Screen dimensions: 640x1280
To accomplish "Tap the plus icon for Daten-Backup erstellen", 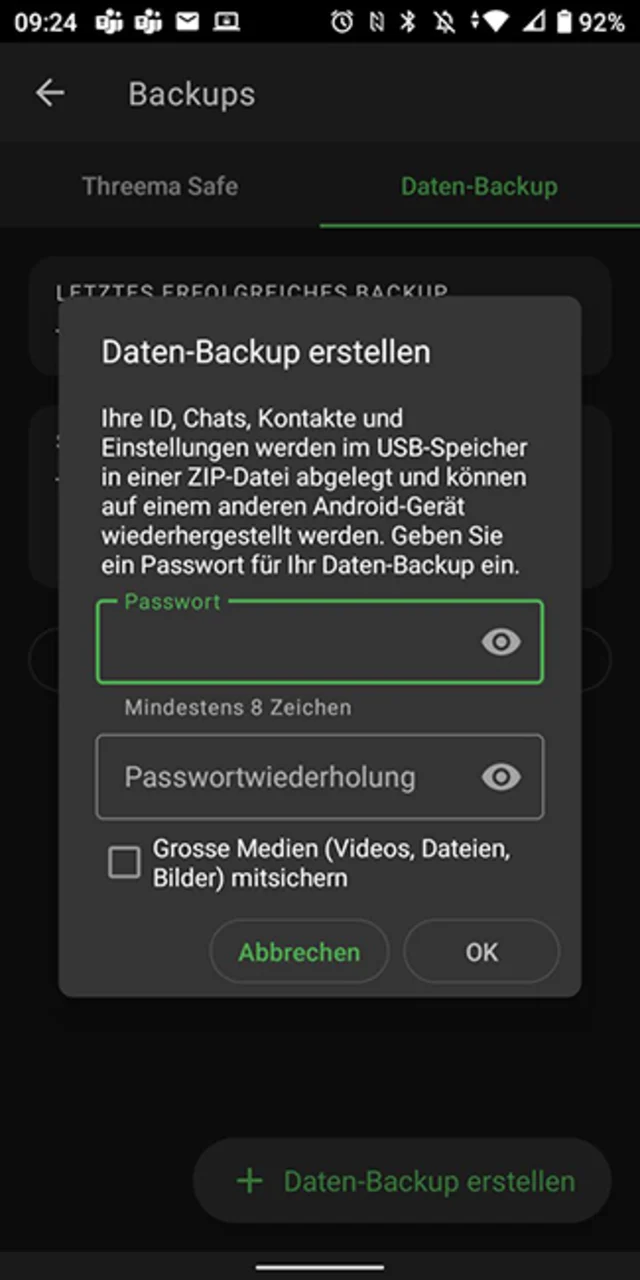I will [x=249, y=1181].
